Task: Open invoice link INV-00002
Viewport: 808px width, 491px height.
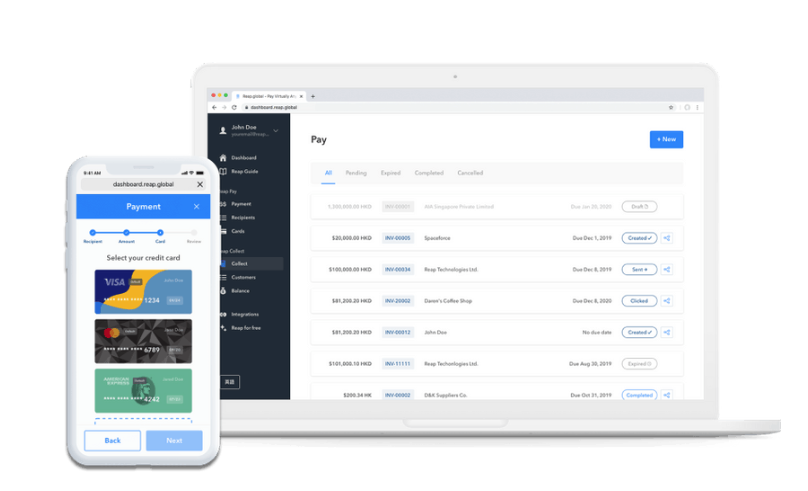Action: pos(398,395)
